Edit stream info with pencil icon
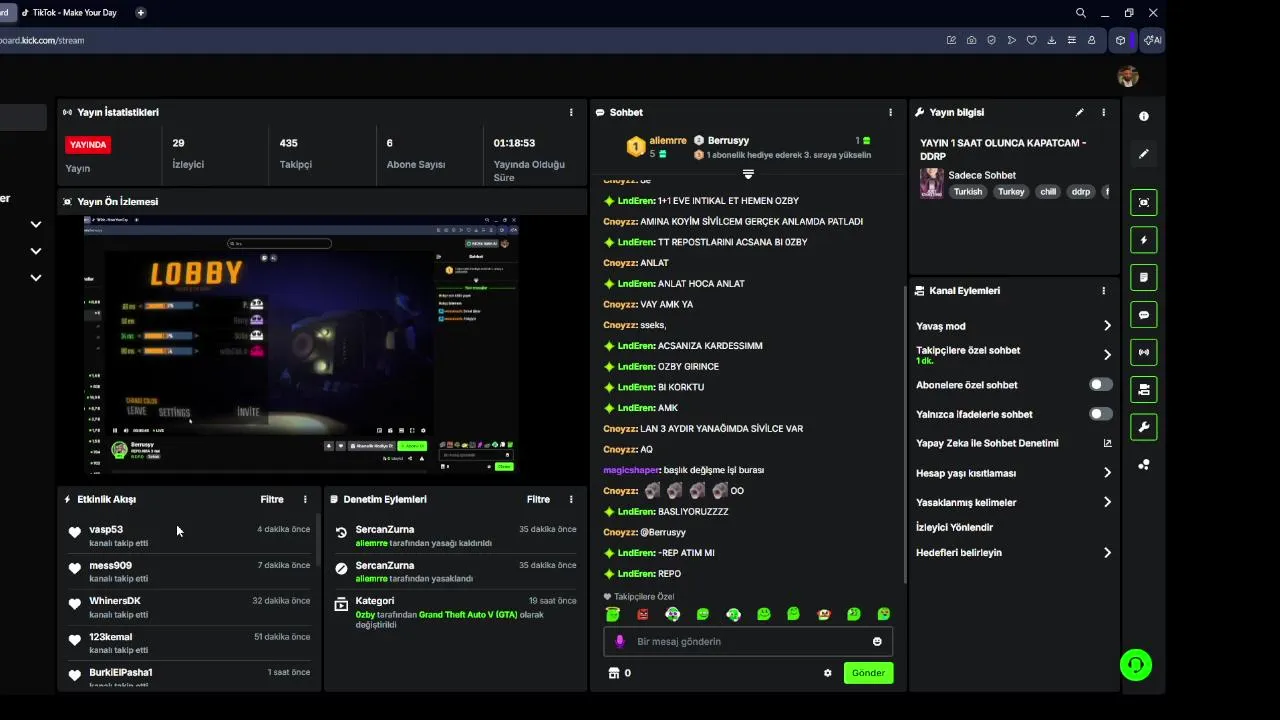The height and width of the screenshot is (720, 1280). coord(1079,112)
